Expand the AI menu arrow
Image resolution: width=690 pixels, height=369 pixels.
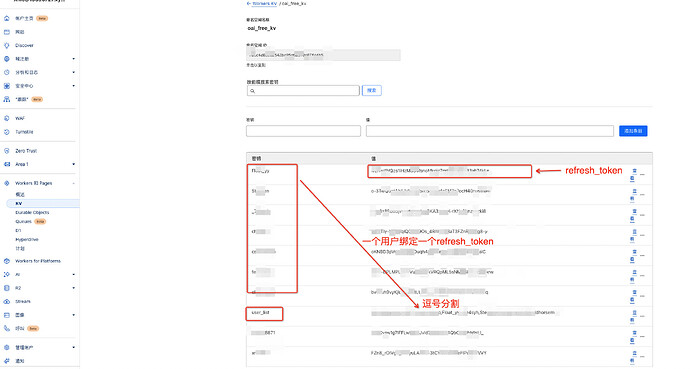73,274
